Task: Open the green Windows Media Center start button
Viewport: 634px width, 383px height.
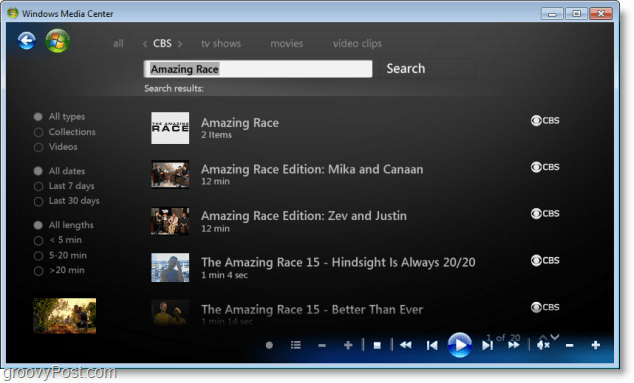Action: point(57,41)
